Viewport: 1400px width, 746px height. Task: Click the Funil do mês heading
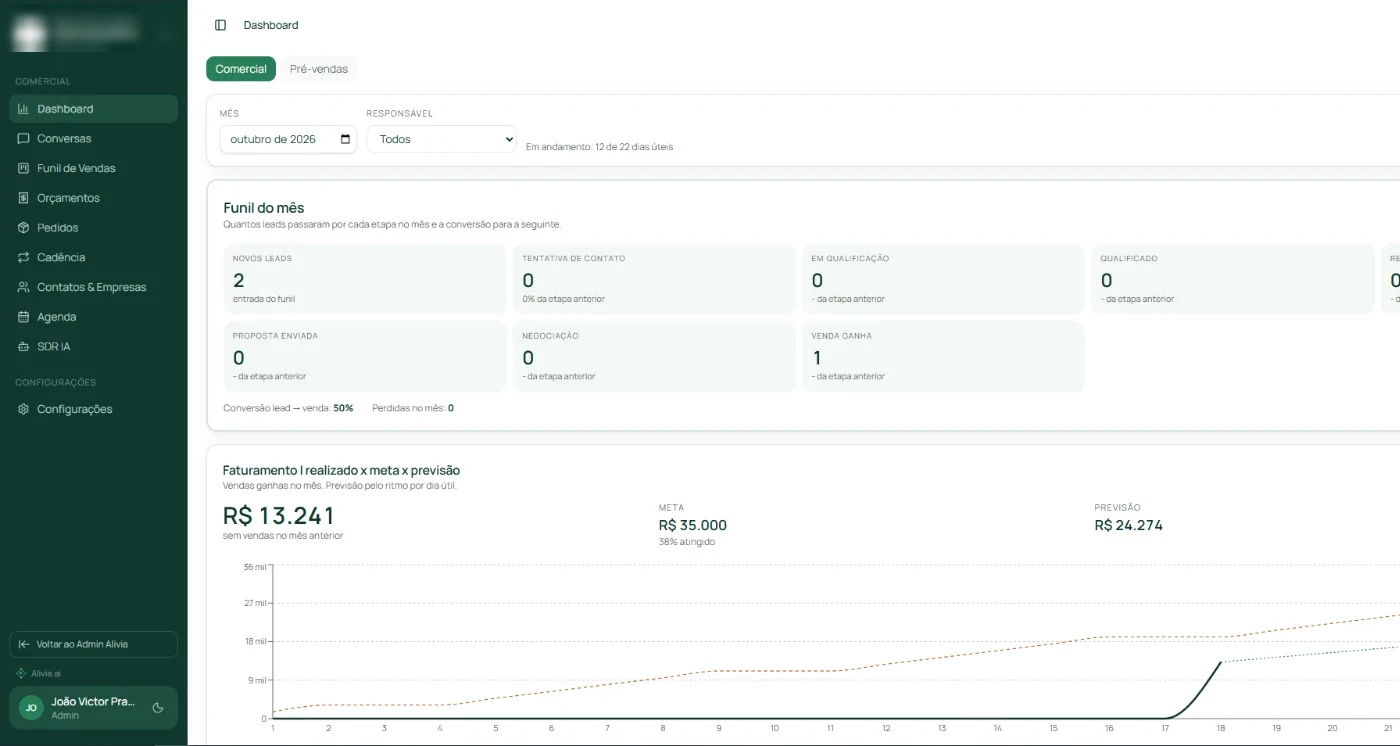pos(264,208)
